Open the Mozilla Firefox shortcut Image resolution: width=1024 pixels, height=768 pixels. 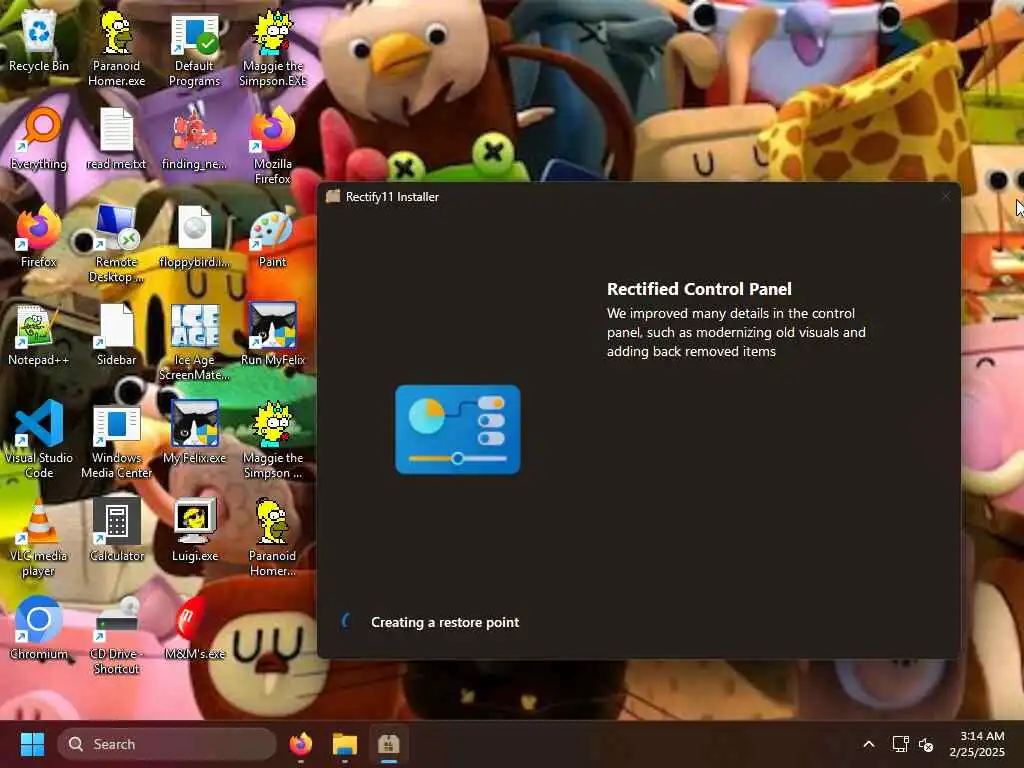pos(273,146)
